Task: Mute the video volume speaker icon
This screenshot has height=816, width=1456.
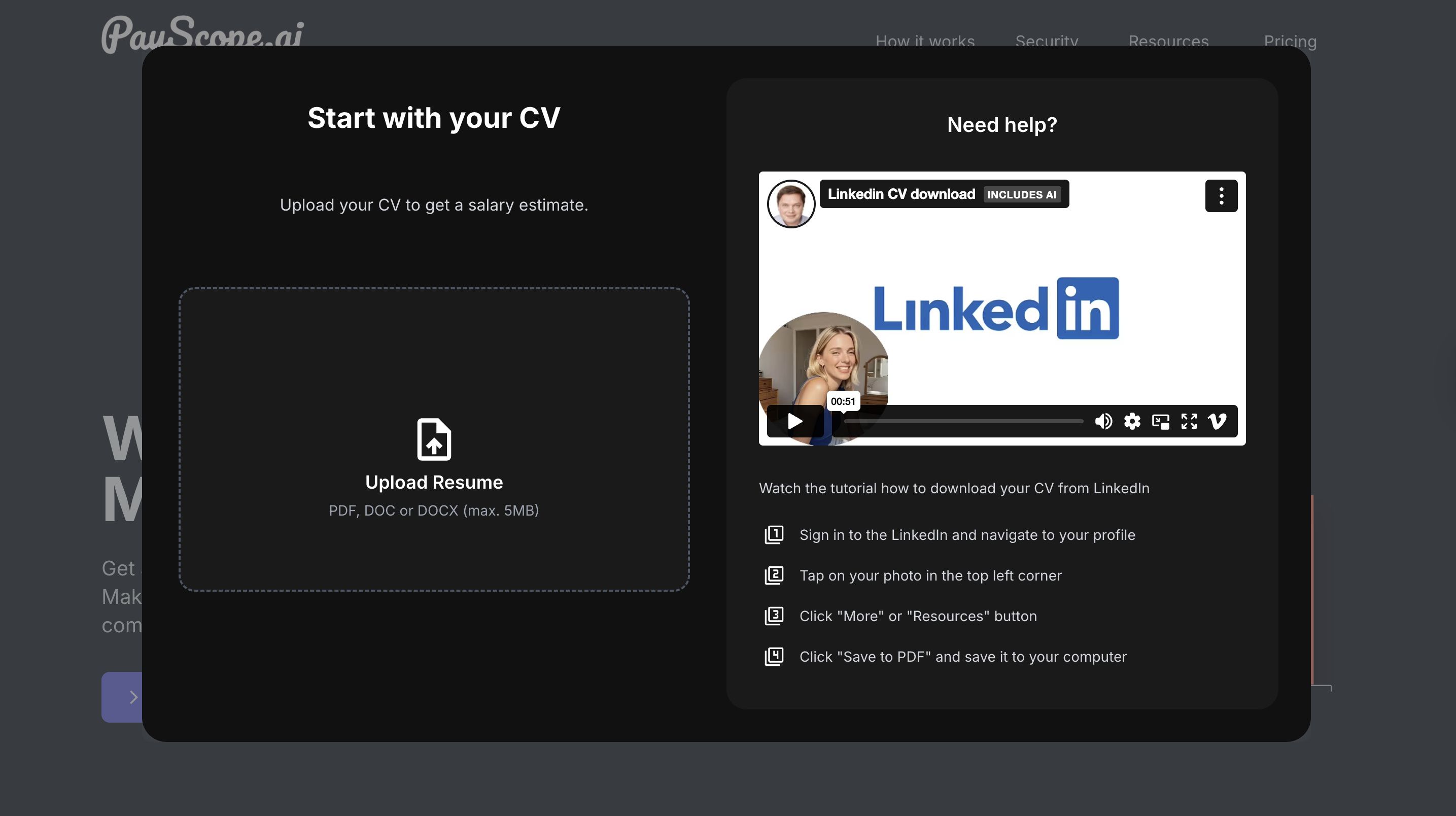Action: point(1103,421)
